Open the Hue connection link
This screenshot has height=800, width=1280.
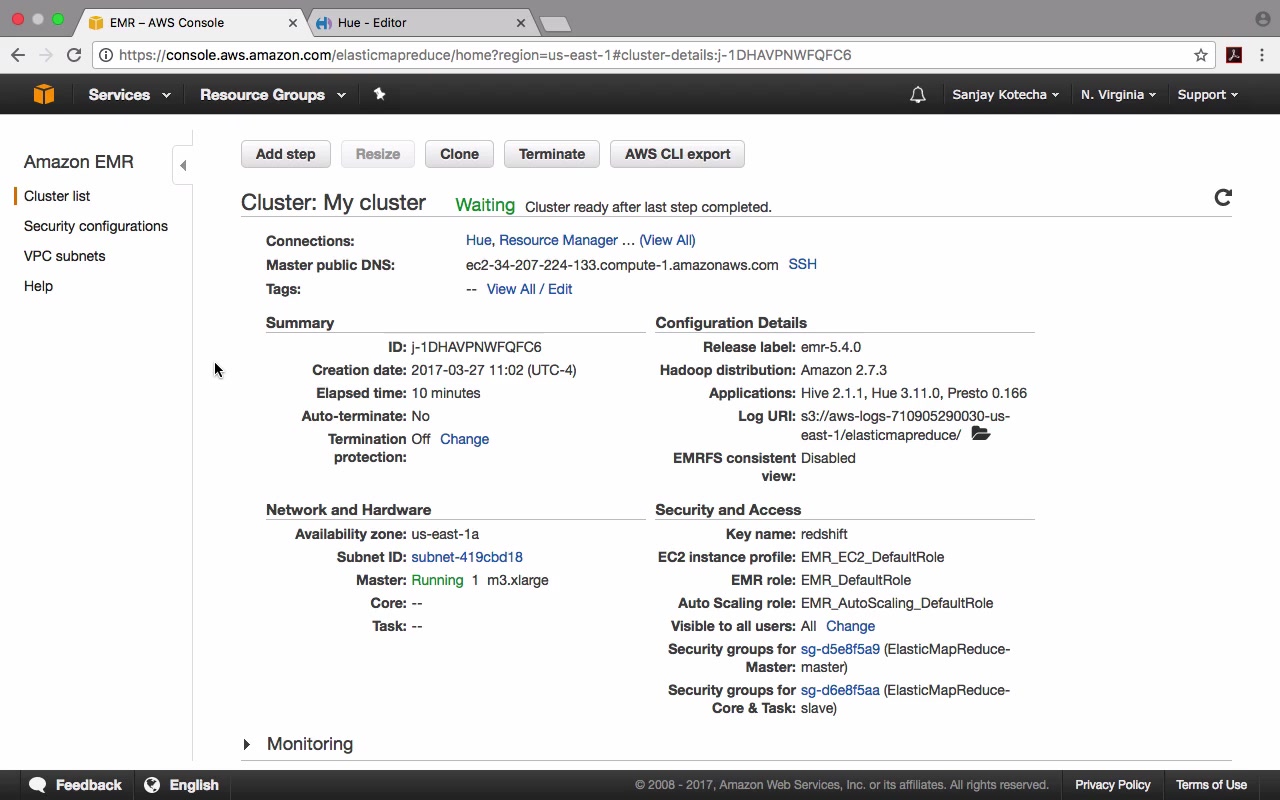[478, 240]
